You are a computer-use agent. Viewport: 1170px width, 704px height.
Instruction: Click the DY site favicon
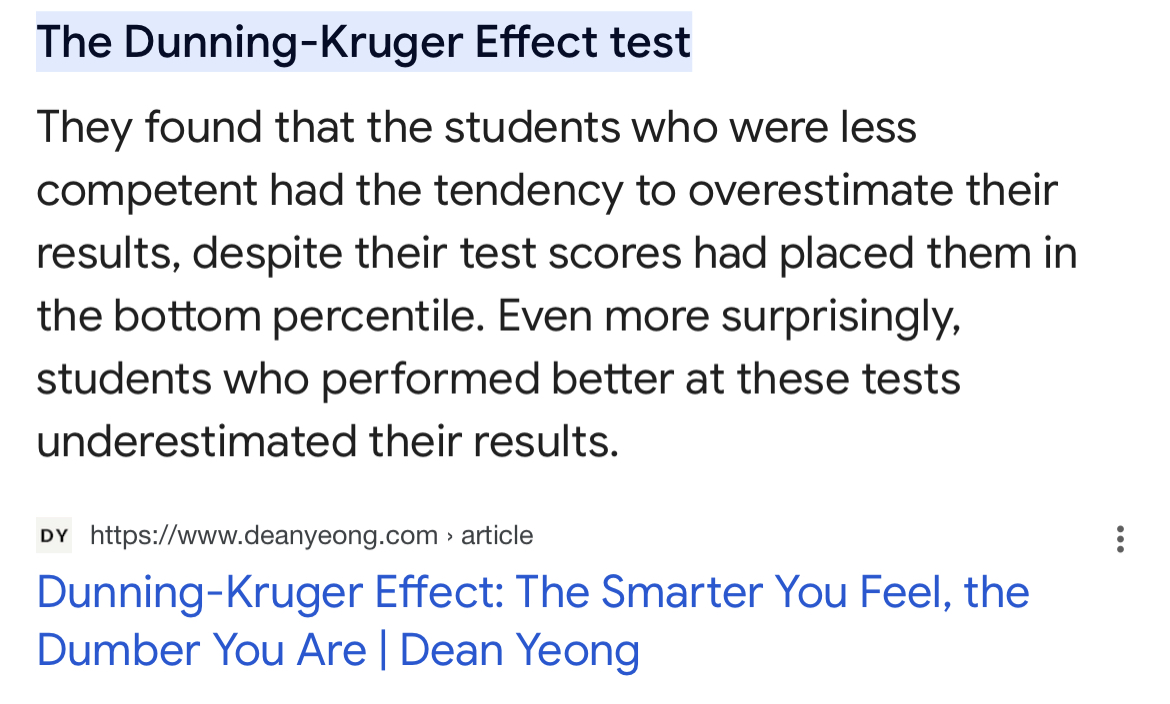click(54, 535)
